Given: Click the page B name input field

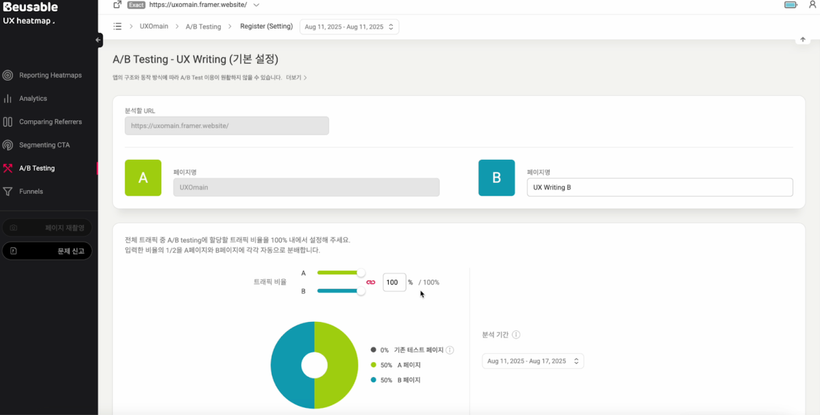Looking at the screenshot, I should coord(659,187).
